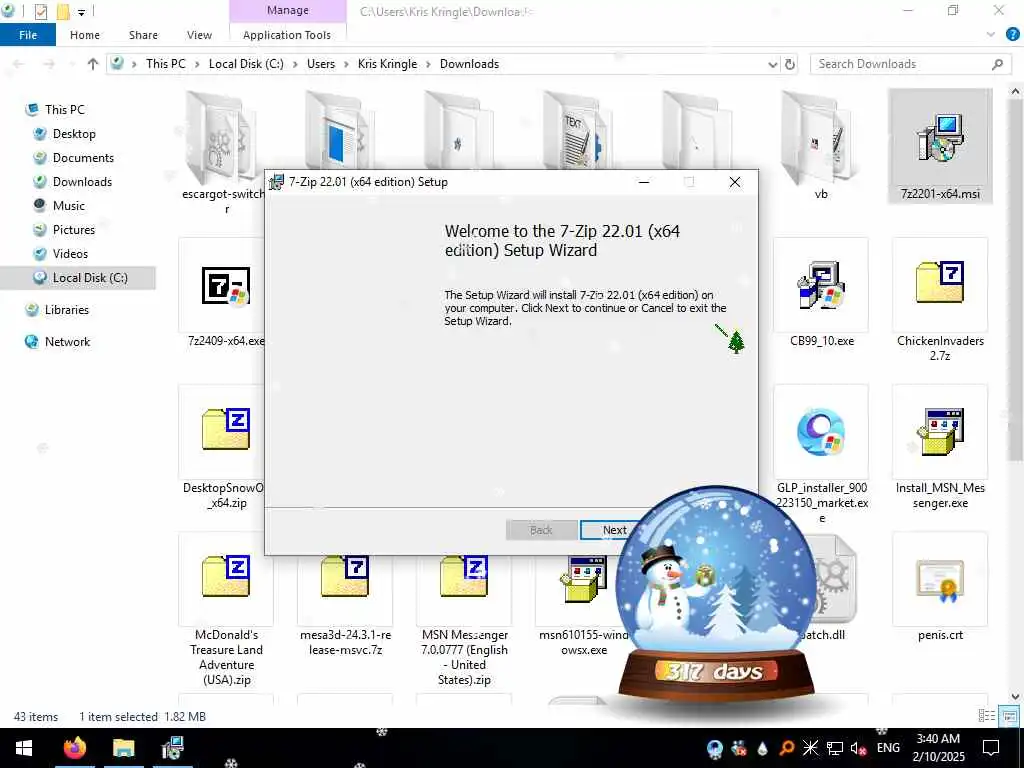Expand the ribbon with the chevron

tap(991, 35)
